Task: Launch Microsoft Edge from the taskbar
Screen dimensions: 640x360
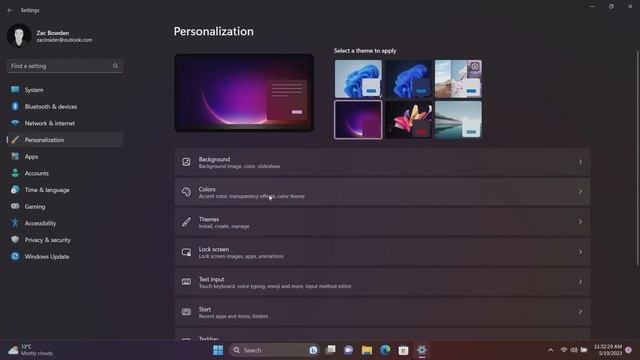Action: 385,350
